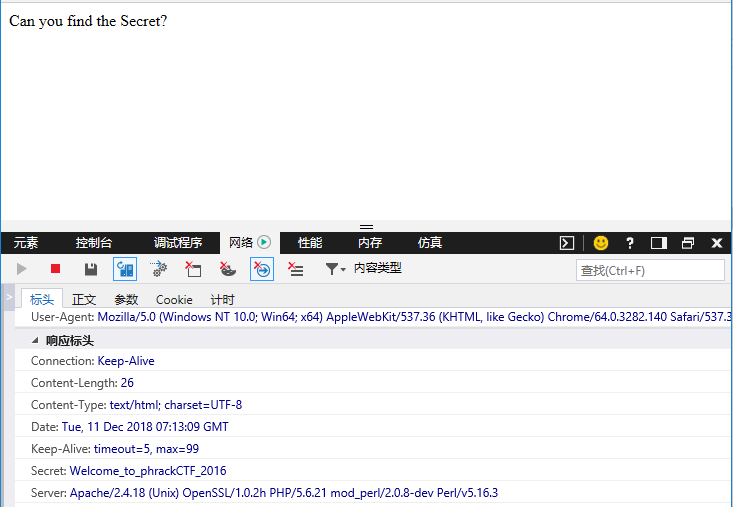Toggle the dock-side developer tools icon
733x507 pixels.
[x=658, y=243]
